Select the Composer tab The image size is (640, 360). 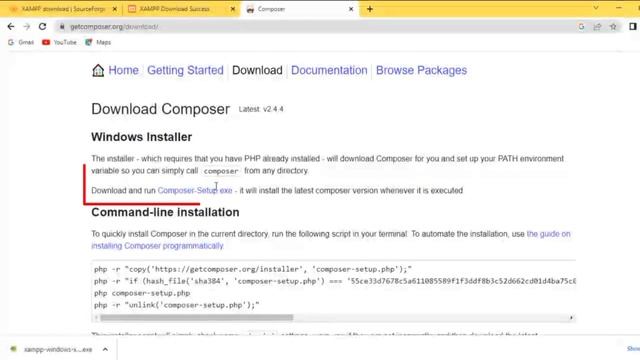pos(300,9)
